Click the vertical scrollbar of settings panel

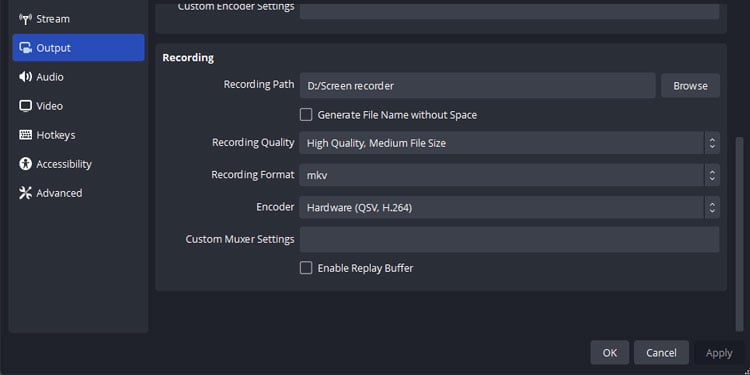739,234
